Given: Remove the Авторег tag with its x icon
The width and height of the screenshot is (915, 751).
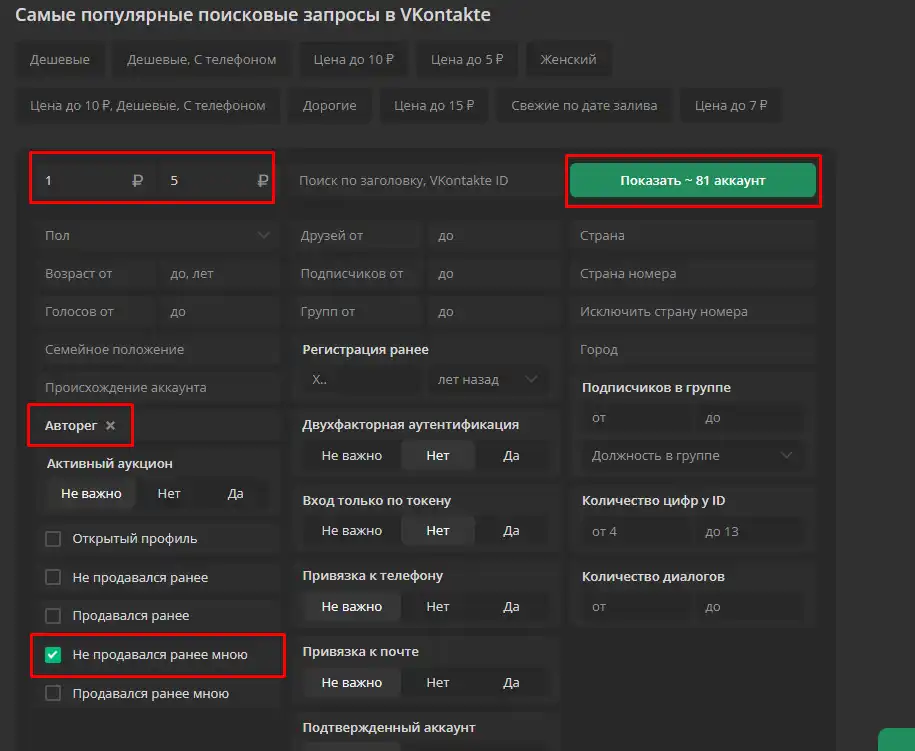Looking at the screenshot, I should [111, 426].
